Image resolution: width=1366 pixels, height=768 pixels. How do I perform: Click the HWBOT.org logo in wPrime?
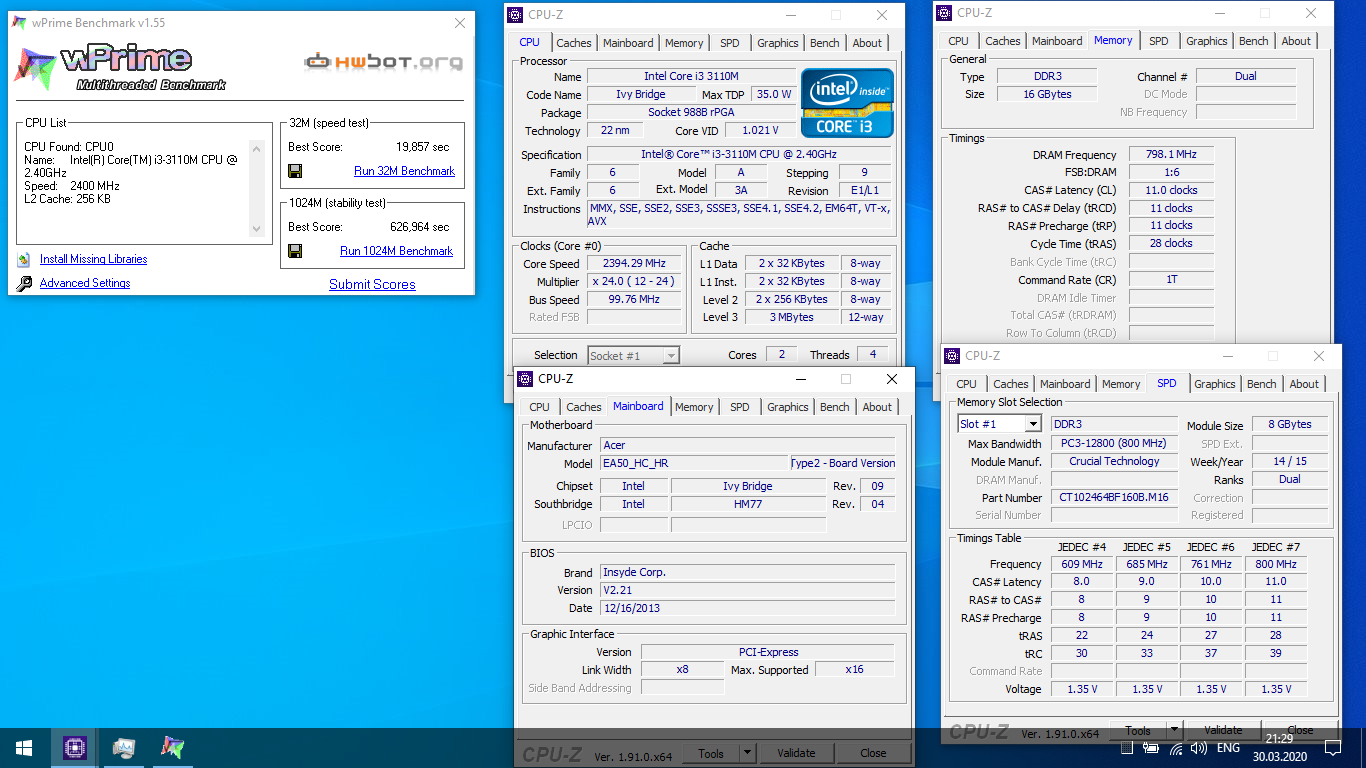[383, 62]
